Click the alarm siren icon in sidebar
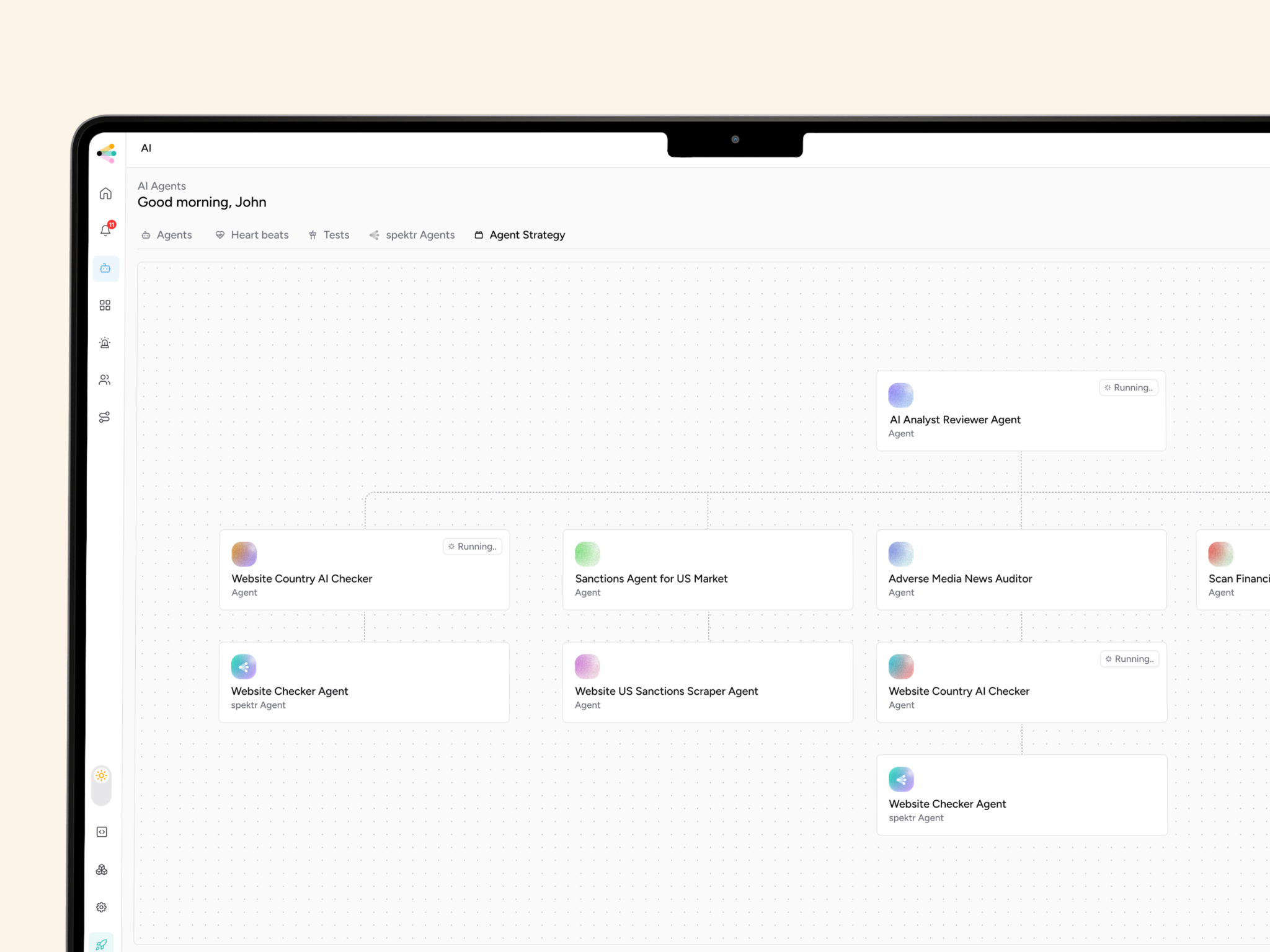 tap(105, 343)
